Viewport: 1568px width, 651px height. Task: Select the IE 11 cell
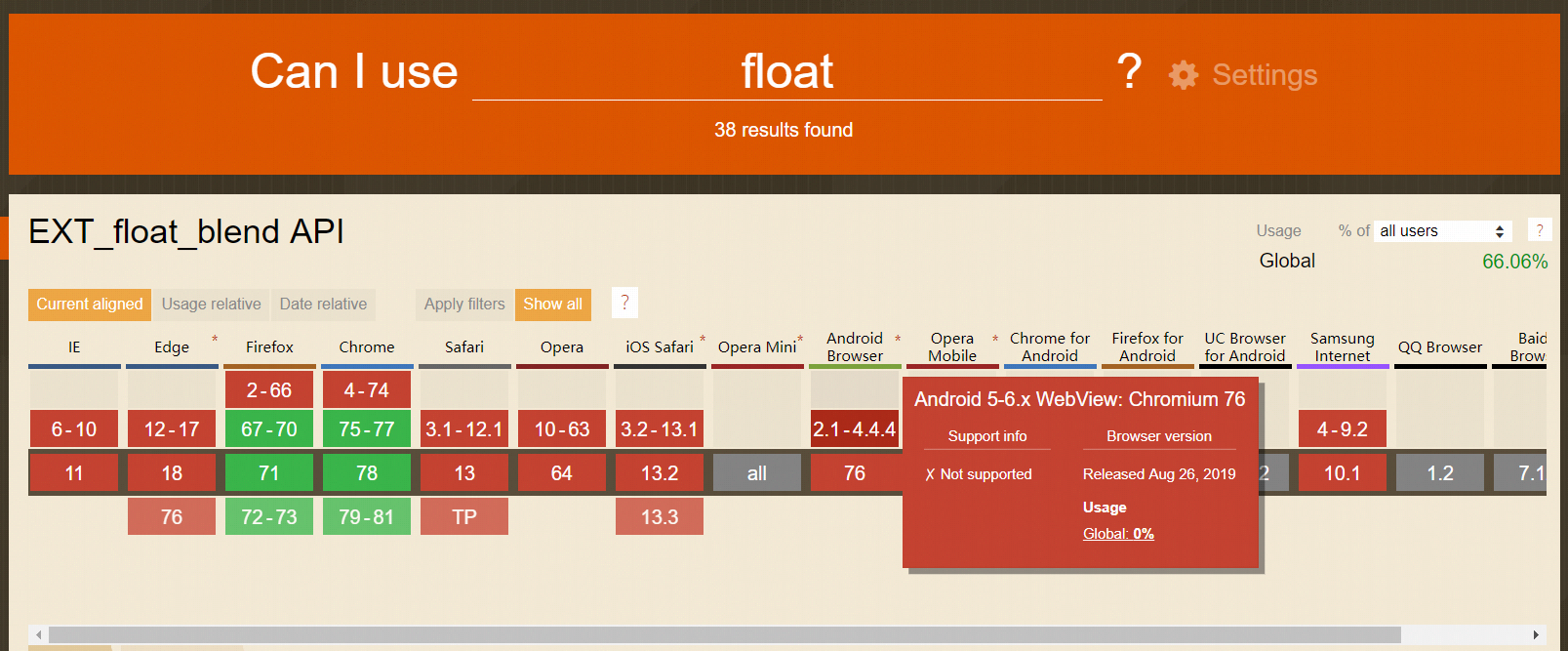[74, 473]
